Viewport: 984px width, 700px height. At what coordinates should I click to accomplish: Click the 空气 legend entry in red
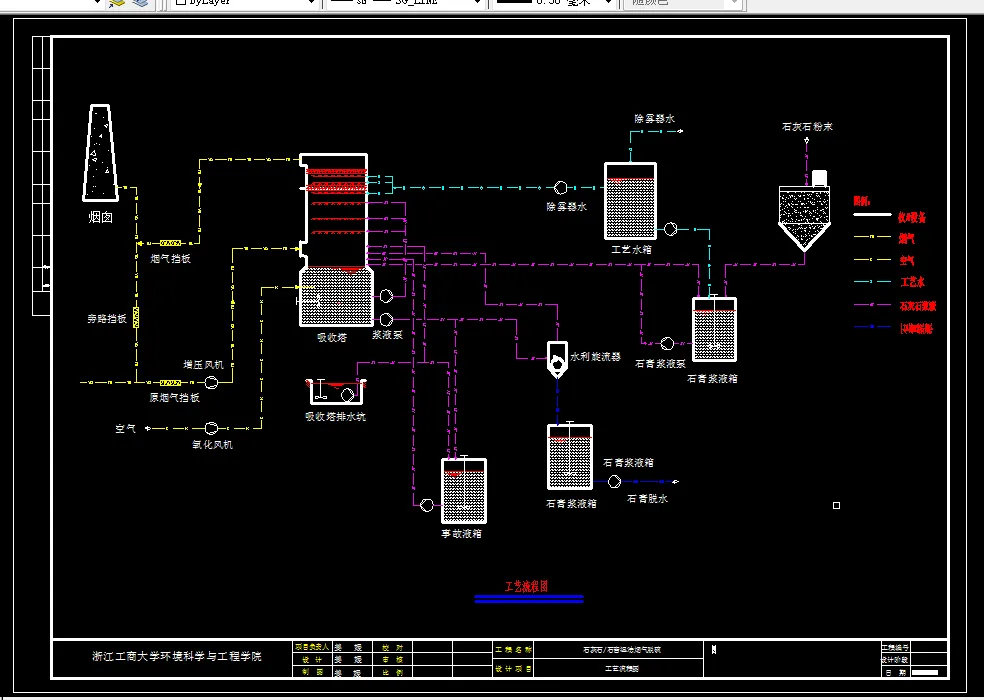[x=906, y=260]
